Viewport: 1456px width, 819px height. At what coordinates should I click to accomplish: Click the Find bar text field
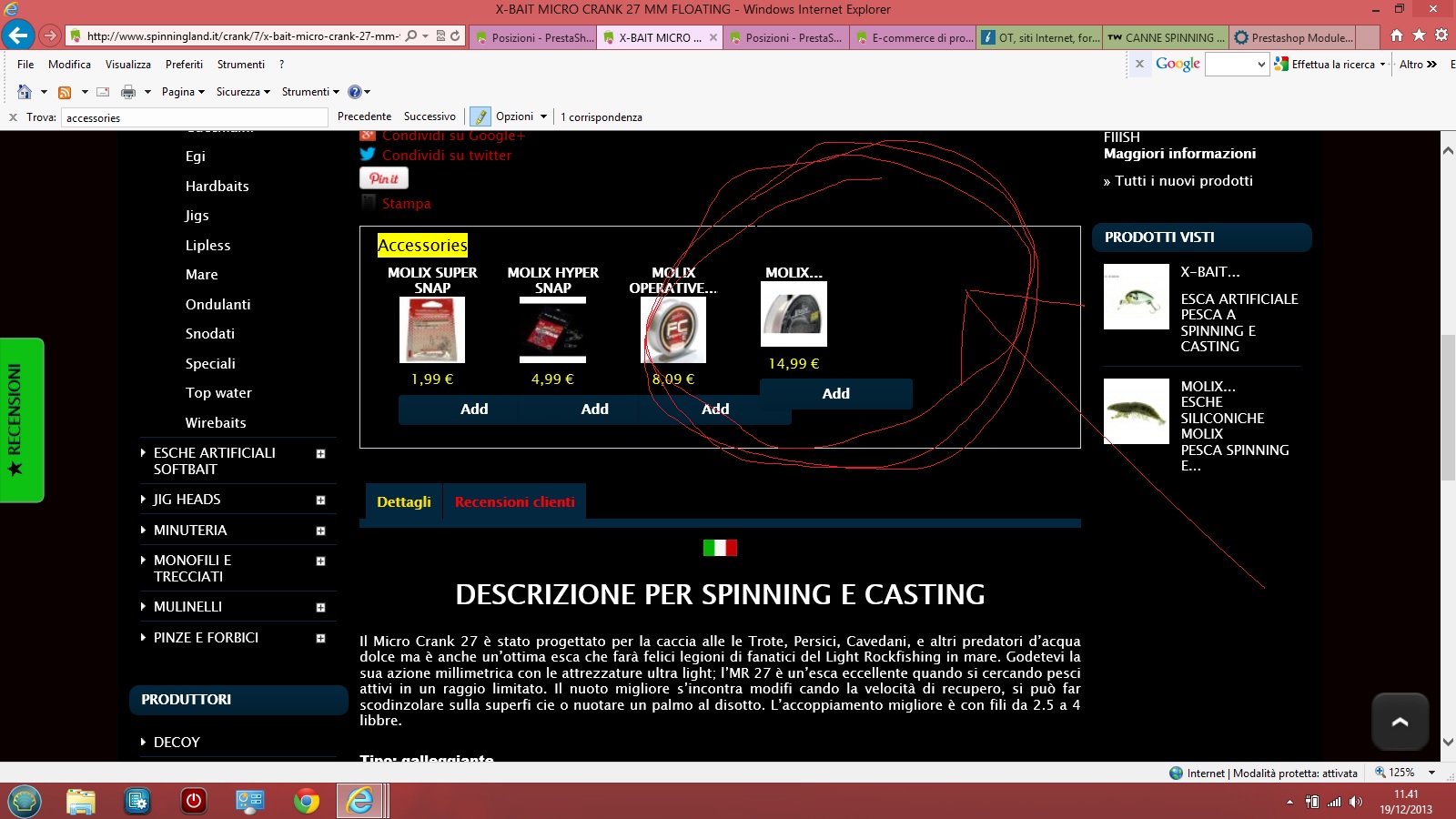pyautogui.click(x=194, y=117)
